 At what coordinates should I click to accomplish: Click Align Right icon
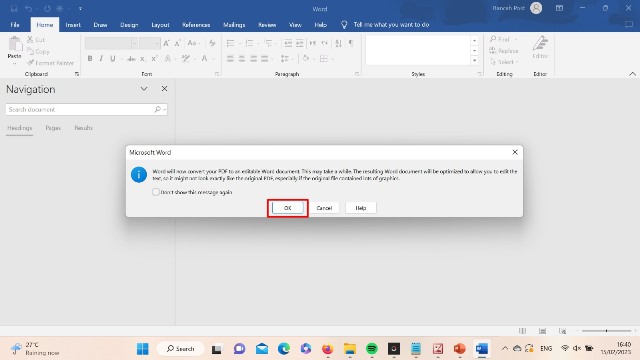pyautogui.click(x=253, y=59)
